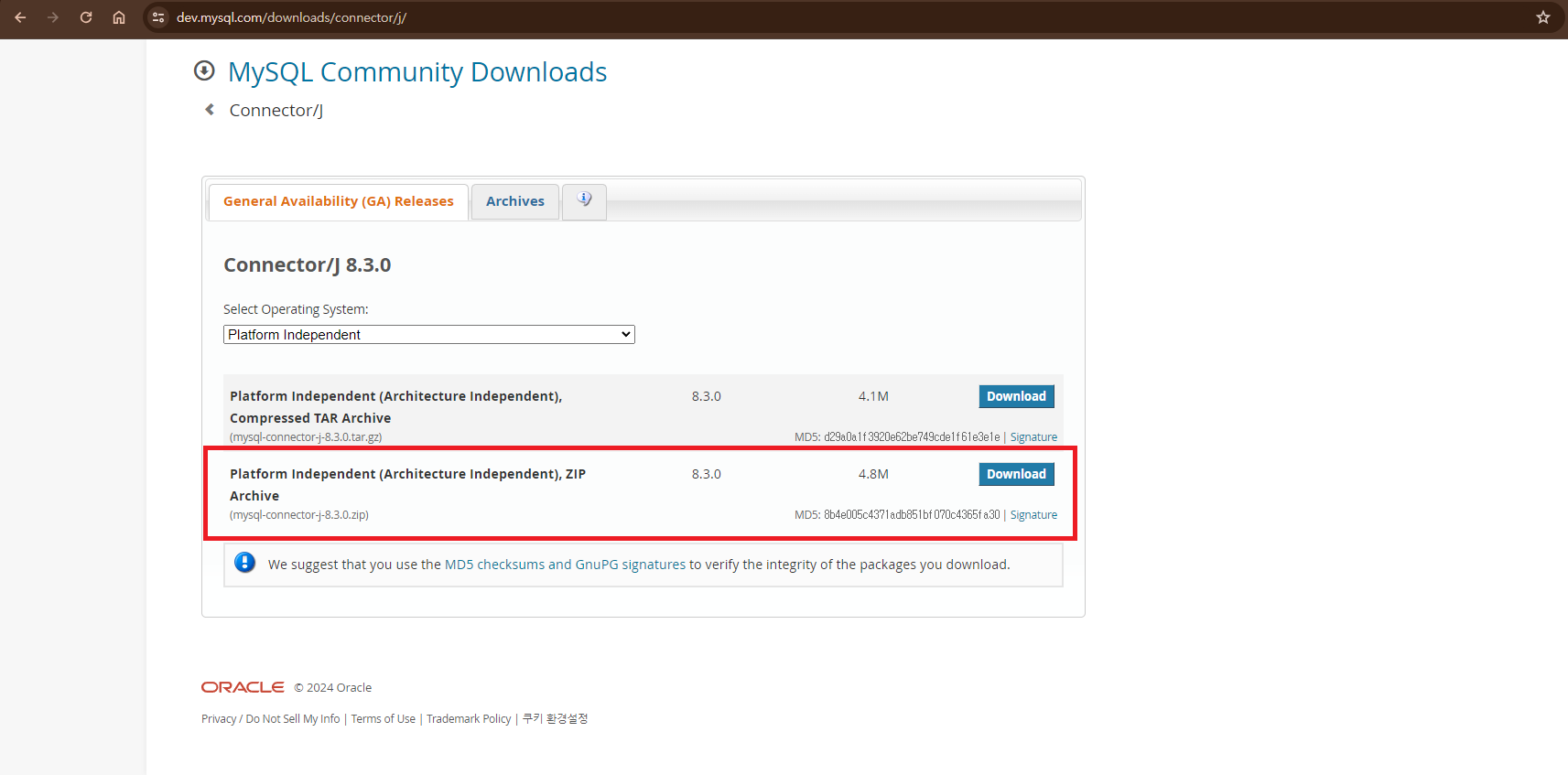Reload the page with the refresh icon
The width and height of the screenshot is (1568, 775).
click(x=86, y=17)
